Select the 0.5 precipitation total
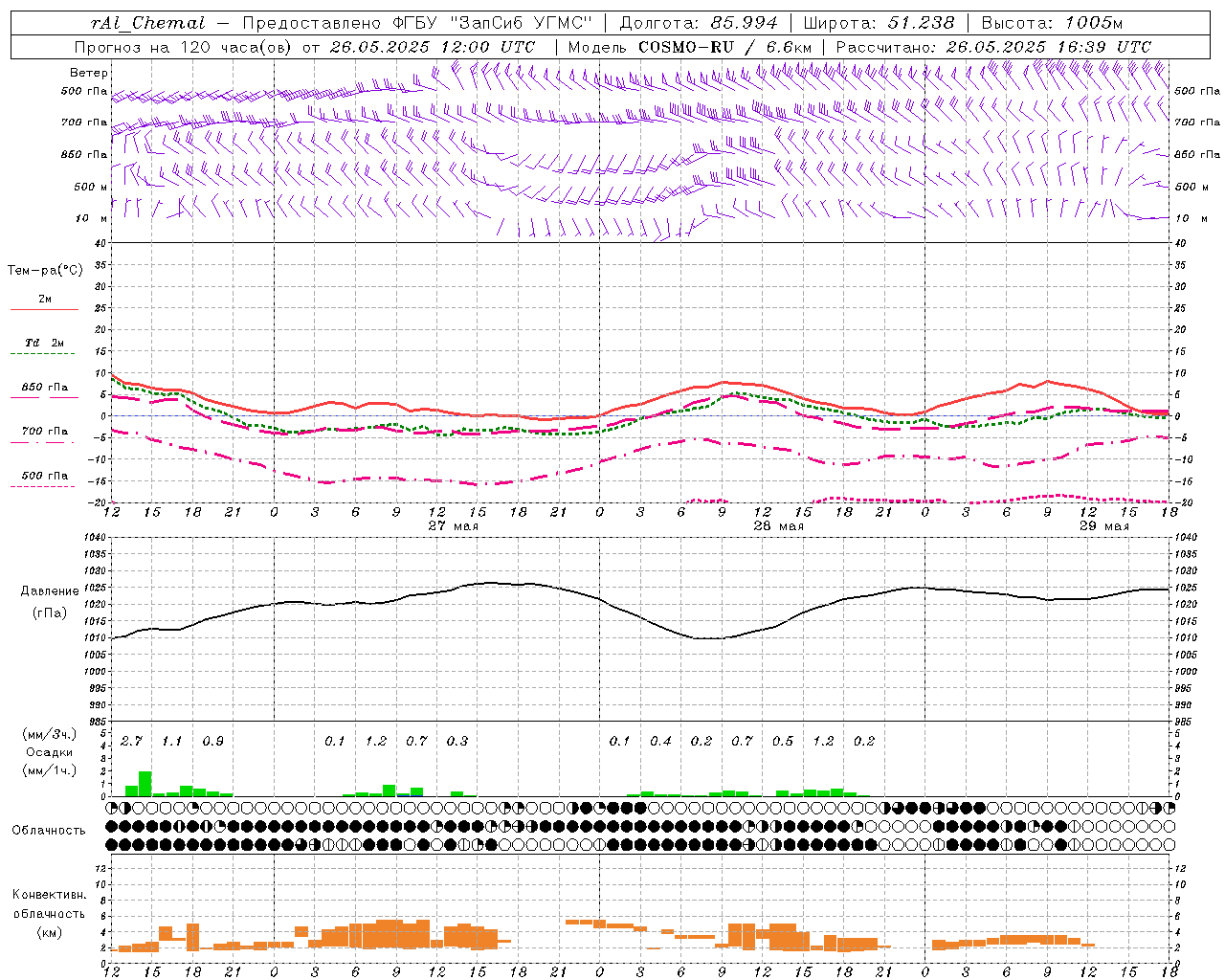 tap(783, 741)
